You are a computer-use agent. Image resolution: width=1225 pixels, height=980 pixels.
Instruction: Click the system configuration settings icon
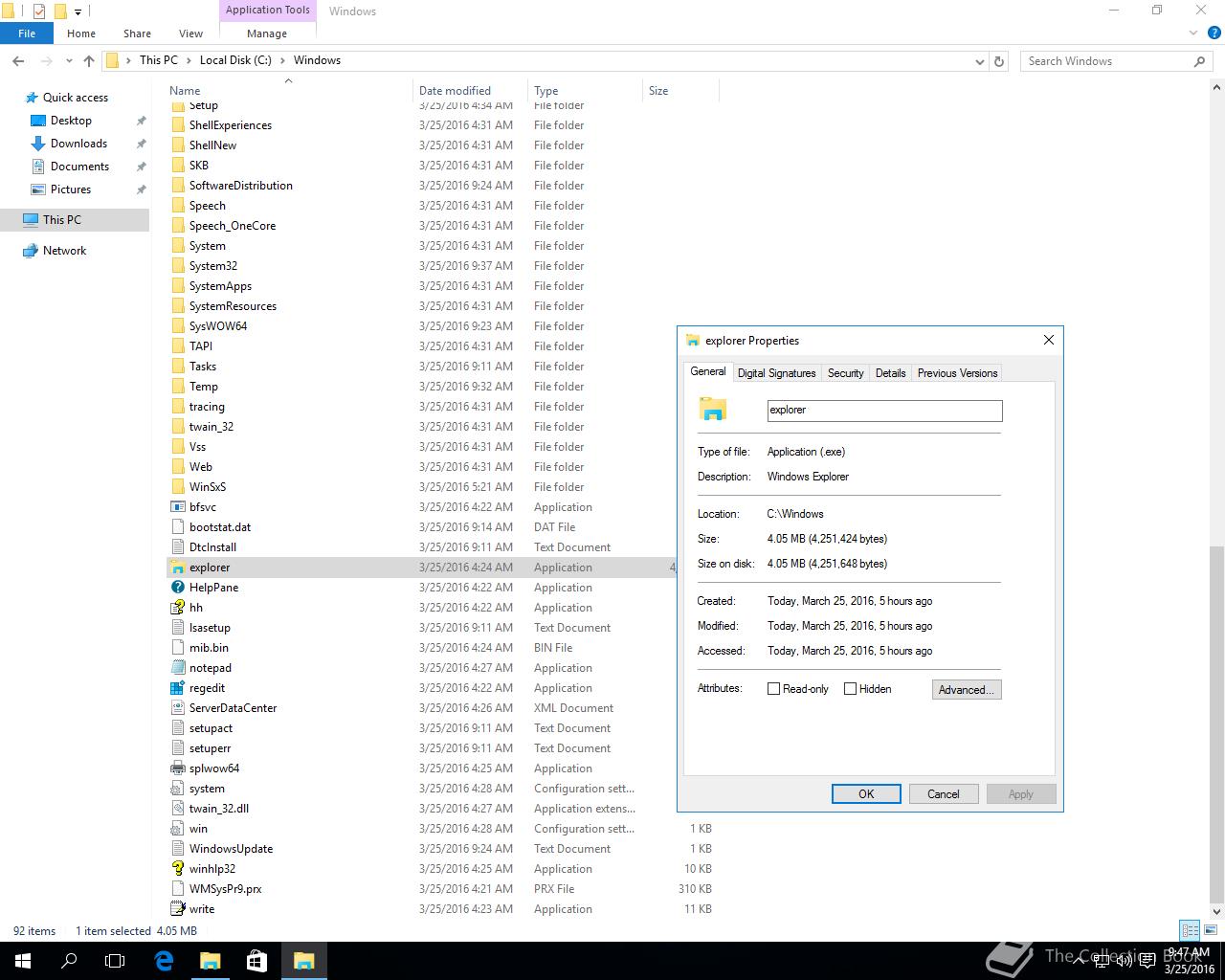click(x=177, y=789)
